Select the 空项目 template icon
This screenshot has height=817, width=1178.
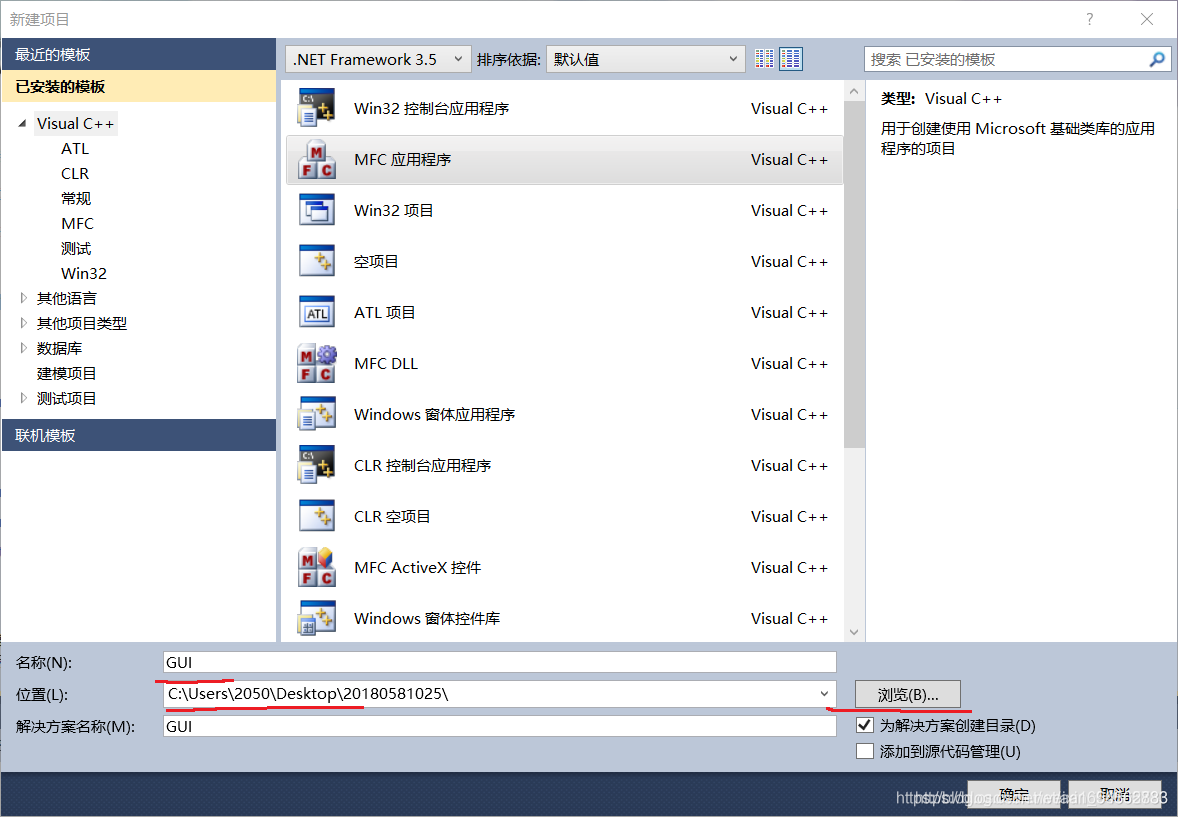(x=316, y=262)
